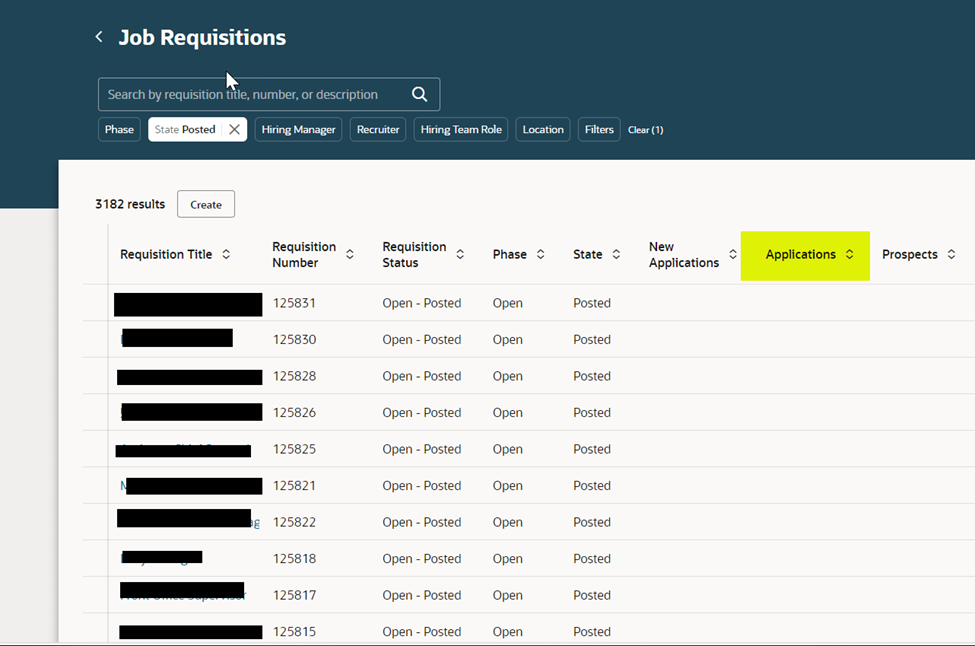
Task: Sort by Applications column arrows
Action: (x=849, y=254)
